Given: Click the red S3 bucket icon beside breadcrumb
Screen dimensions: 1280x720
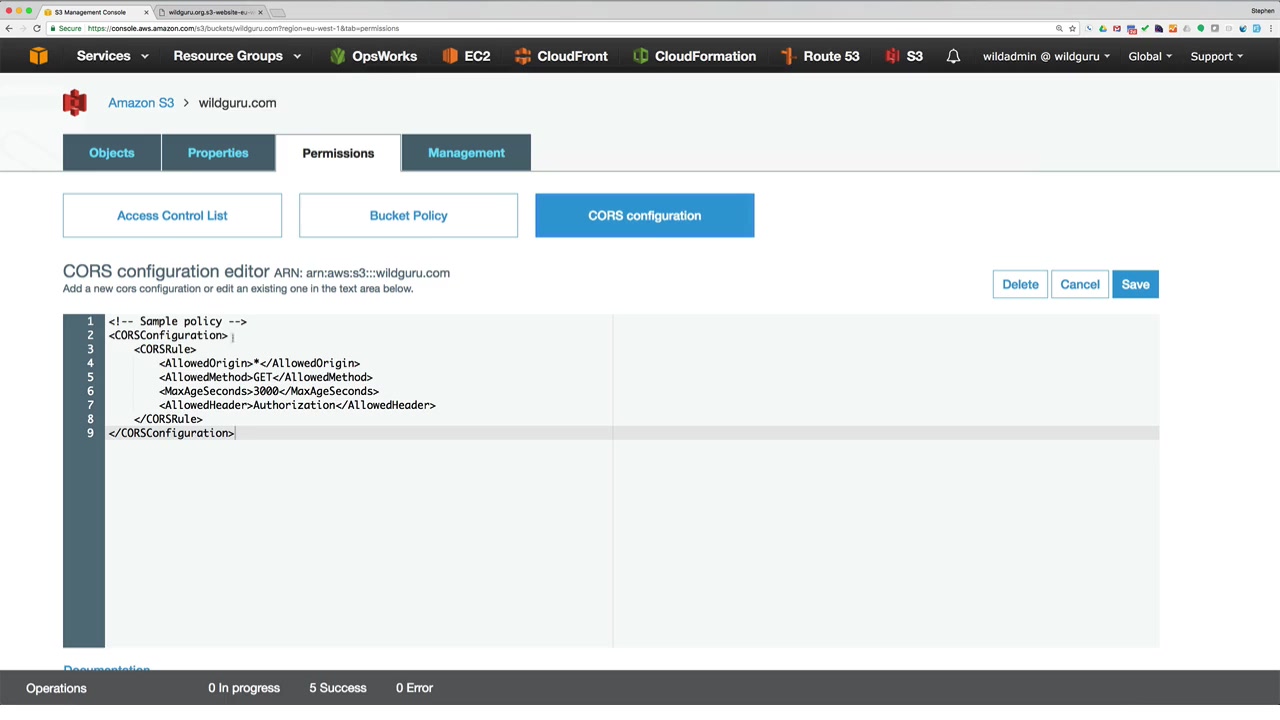Looking at the screenshot, I should coord(75,102).
